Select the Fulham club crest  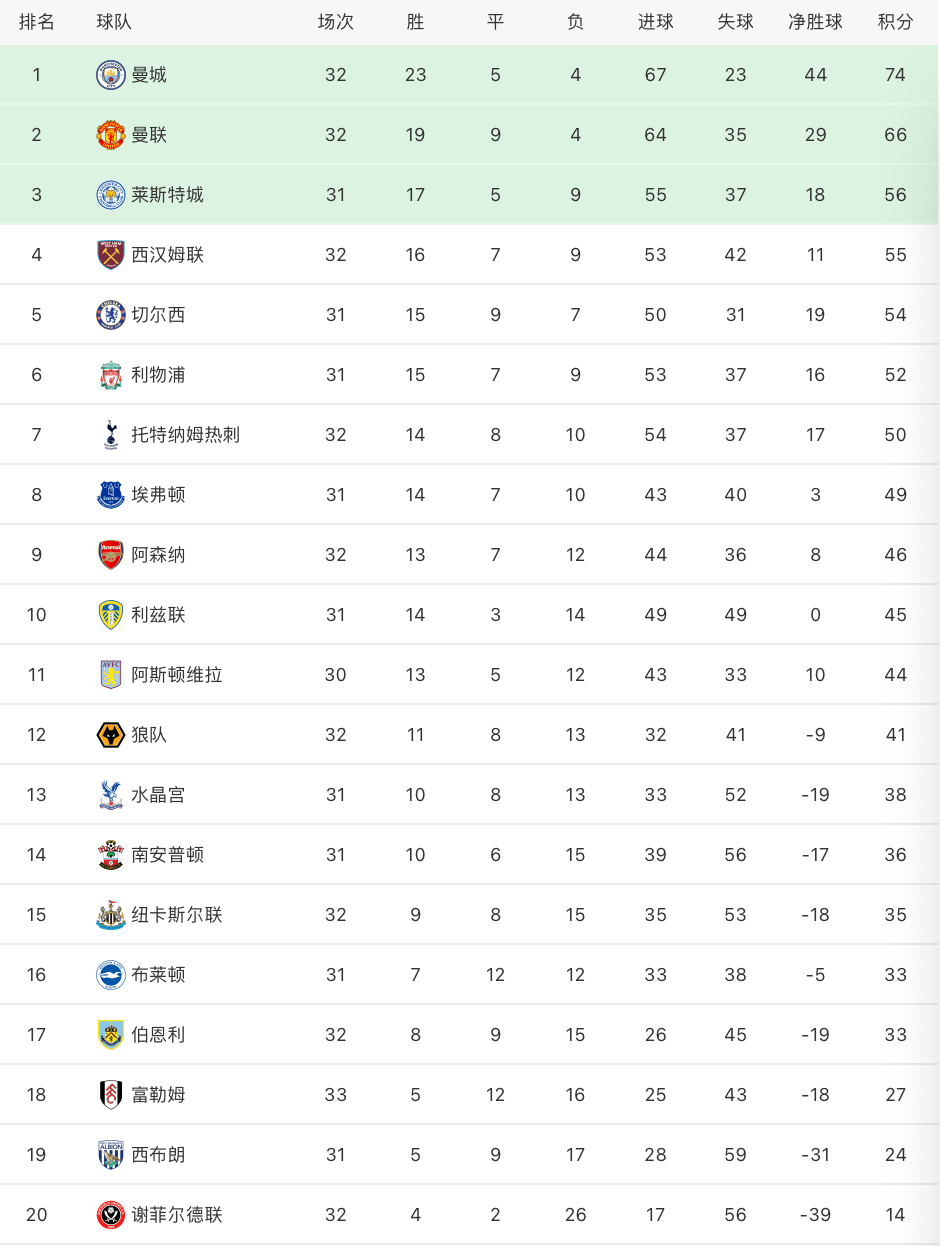pyautogui.click(x=111, y=1095)
